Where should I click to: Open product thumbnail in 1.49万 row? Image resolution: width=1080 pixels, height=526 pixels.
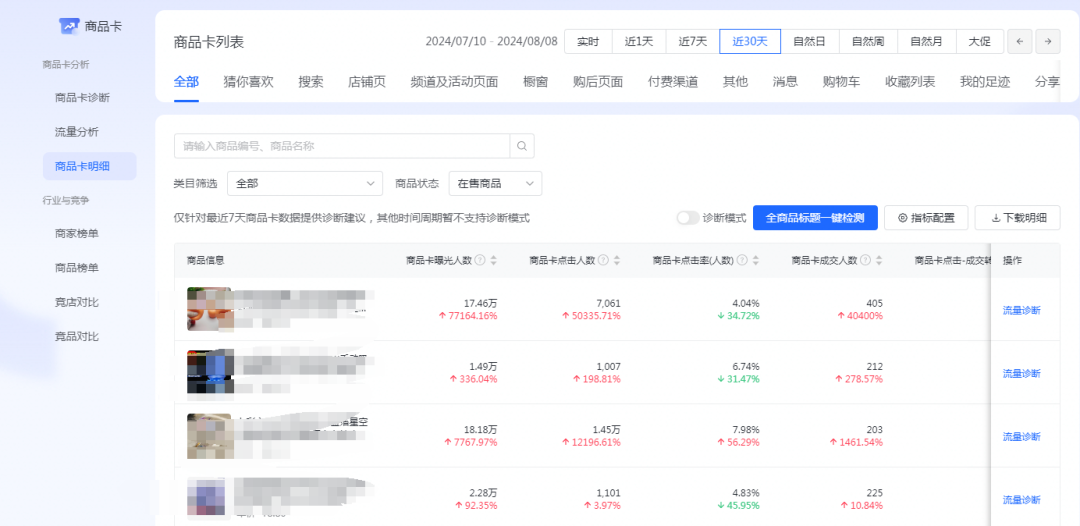tap(209, 372)
